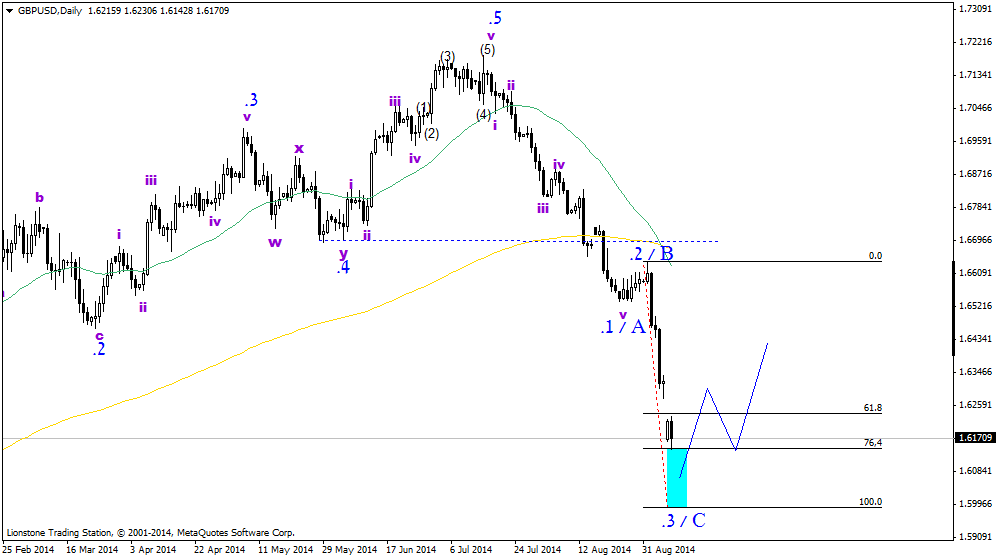
Task: Click the Fibonacci 61.8 level label
Action: [x=873, y=407]
